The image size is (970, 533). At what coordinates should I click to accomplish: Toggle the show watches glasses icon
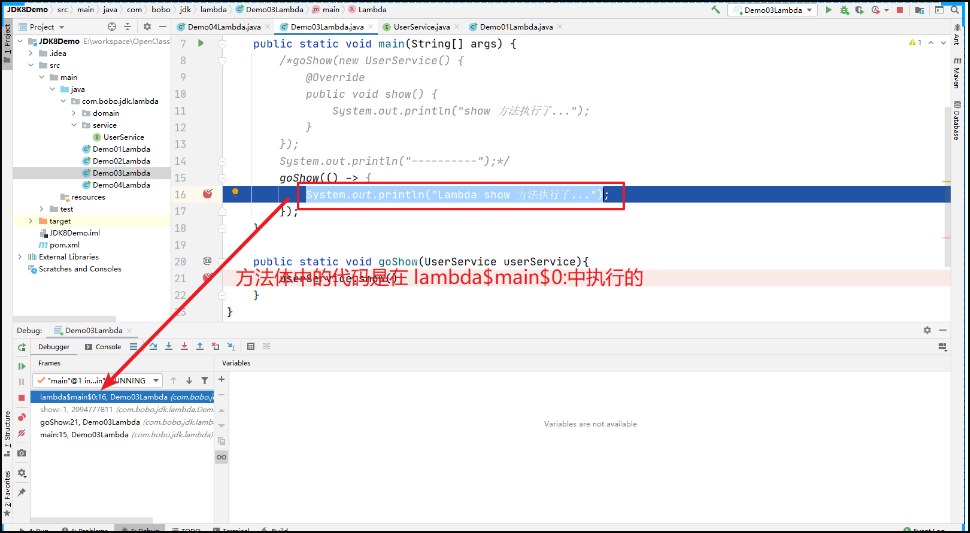click(x=221, y=457)
